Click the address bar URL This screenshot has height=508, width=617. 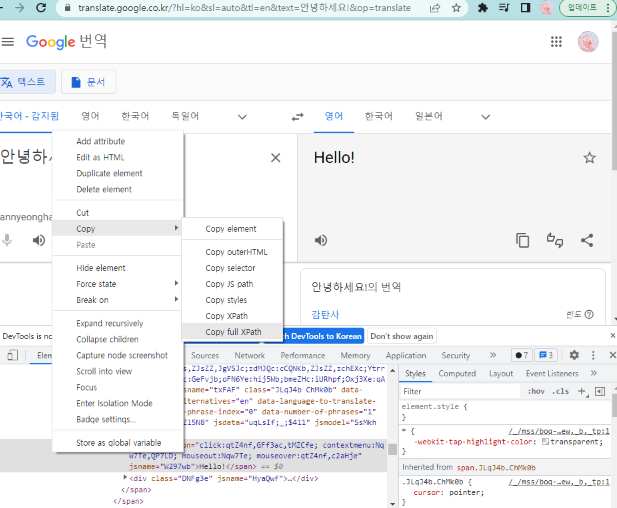[x=244, y=8]
